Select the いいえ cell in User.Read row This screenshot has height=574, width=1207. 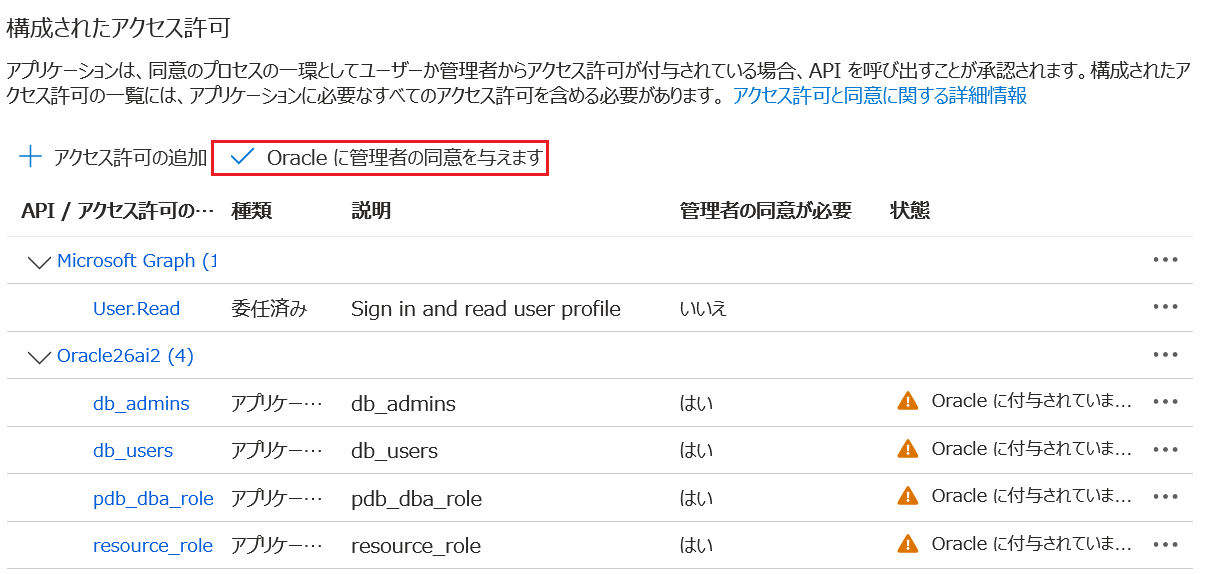(x=703, y=308)
